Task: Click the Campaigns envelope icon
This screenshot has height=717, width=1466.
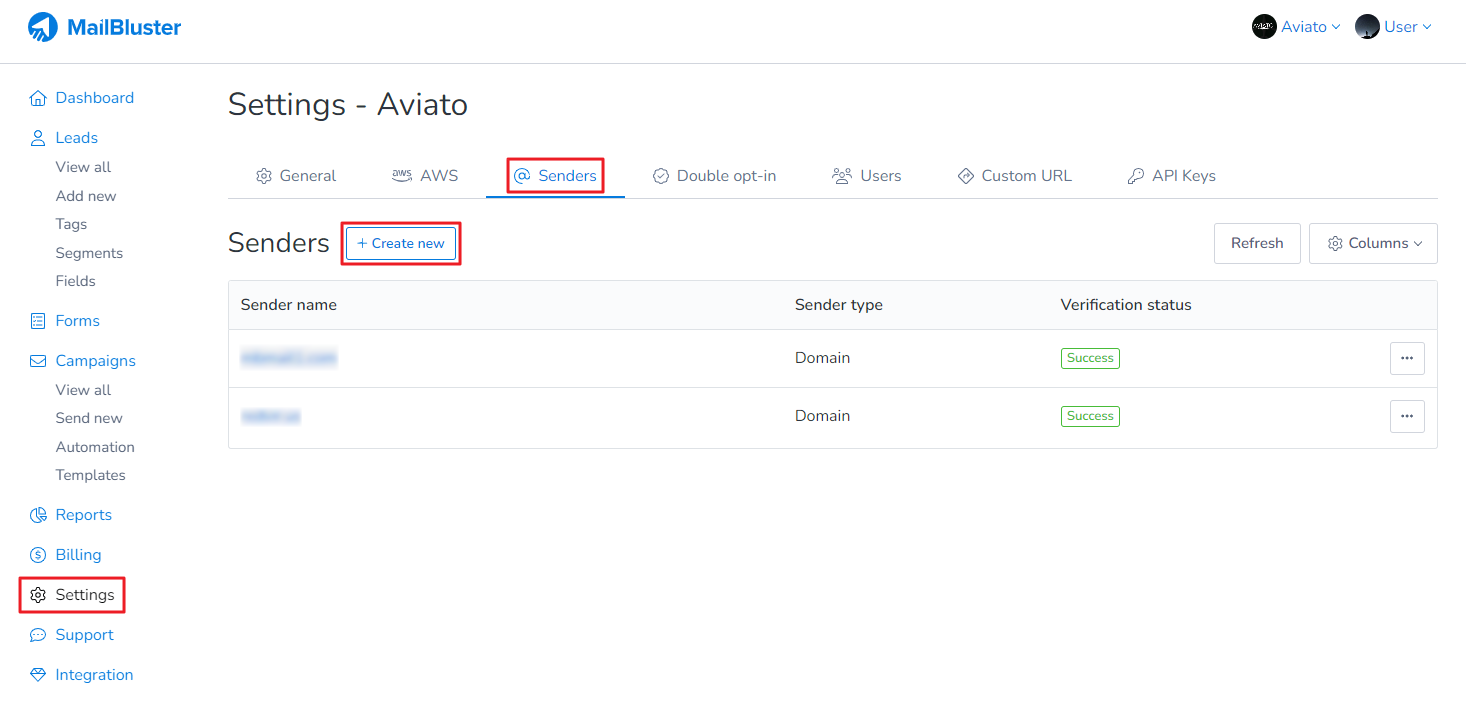Action: (38, 361)
